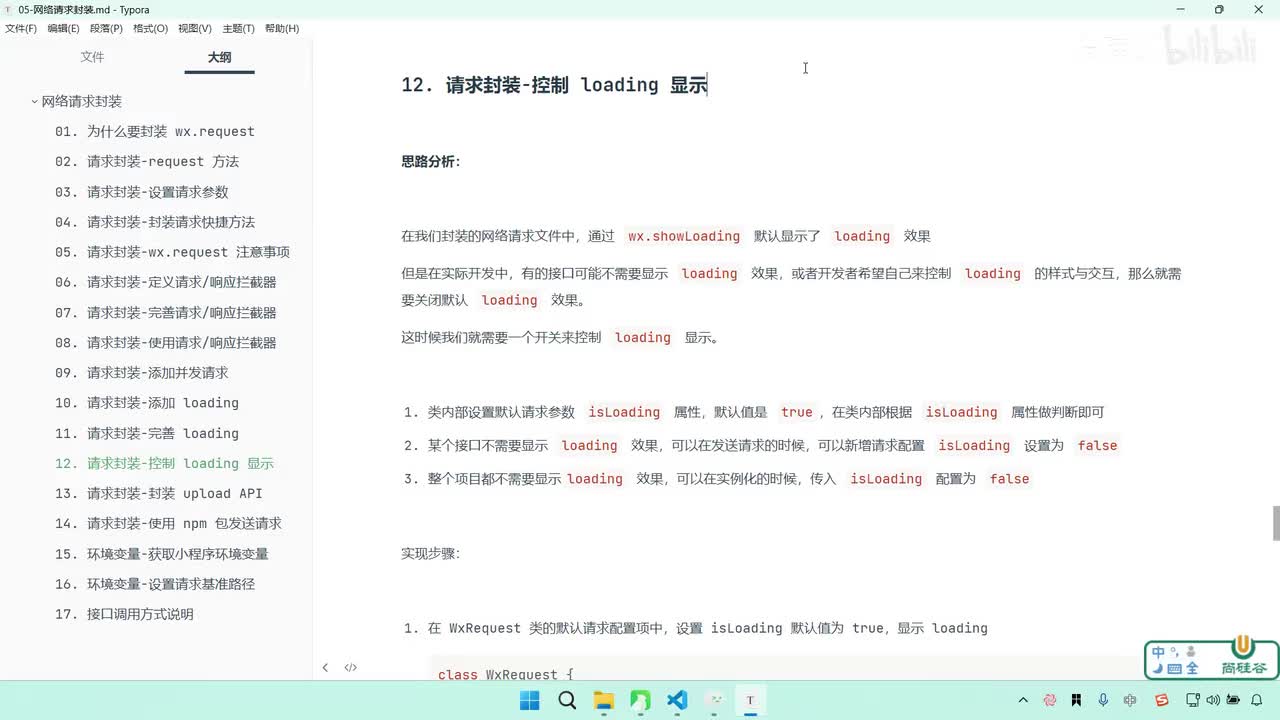Click the microphone tray icon

[1103, 701]
